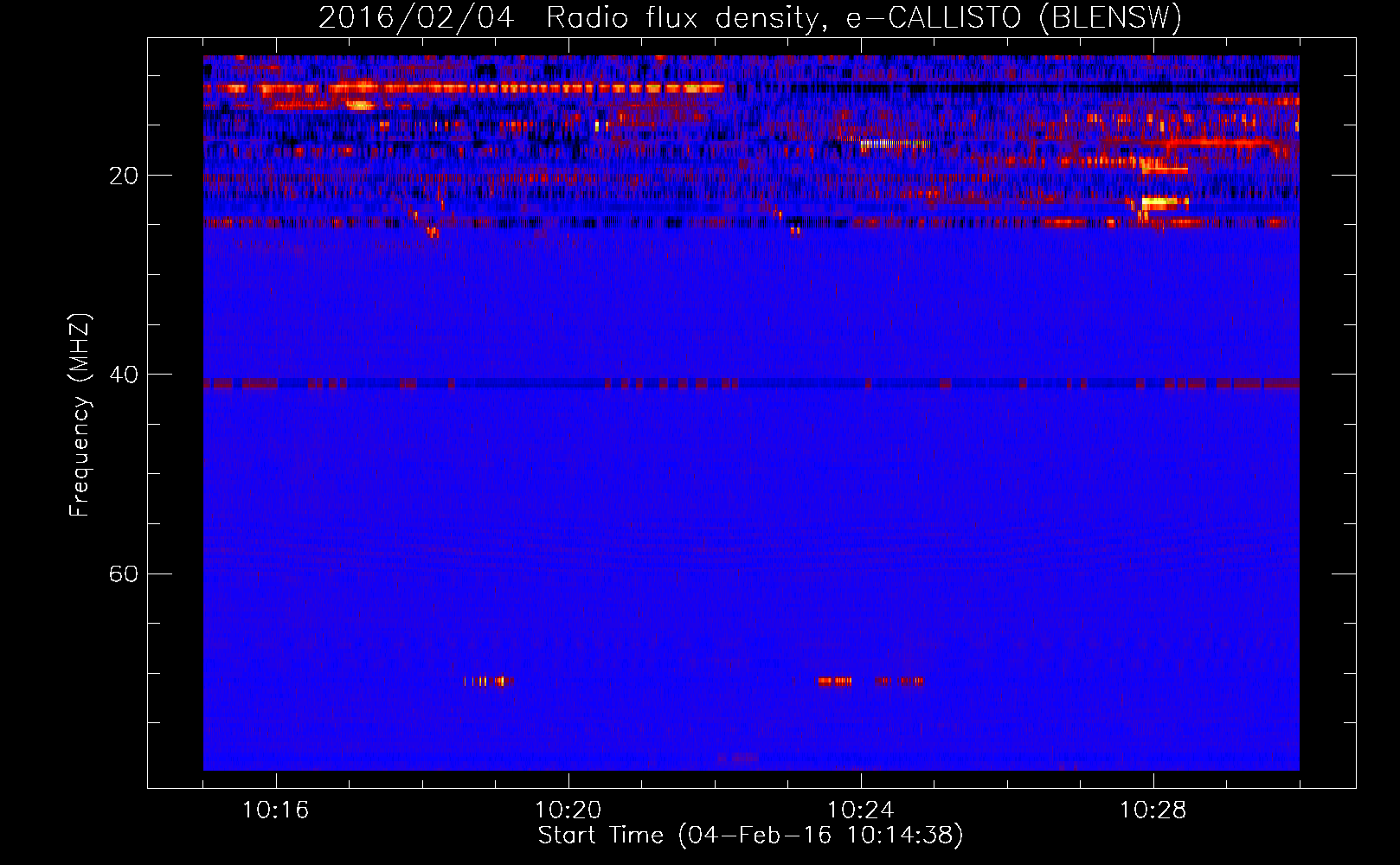Screen dimensions: 1400x865
Task: Click the 10:20 time tick label
Action: pyautogui.click(x=568, y=811)
